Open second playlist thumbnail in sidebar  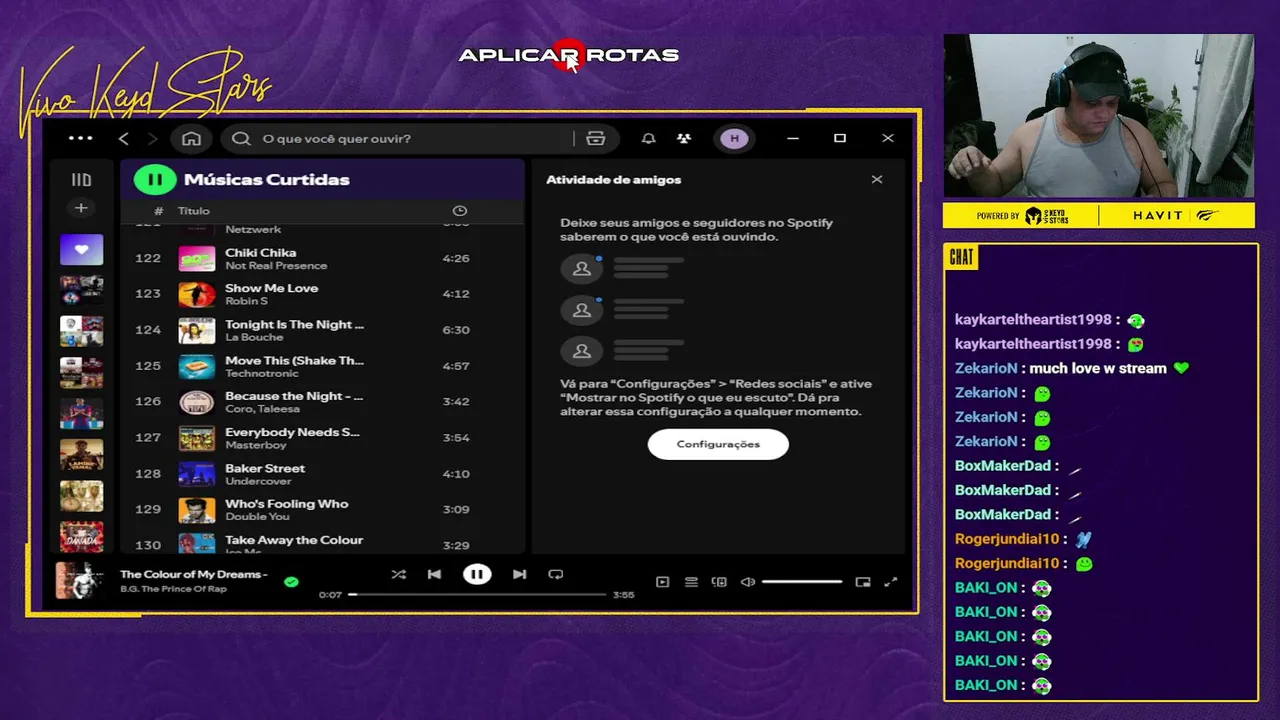[x=81, y=290]
